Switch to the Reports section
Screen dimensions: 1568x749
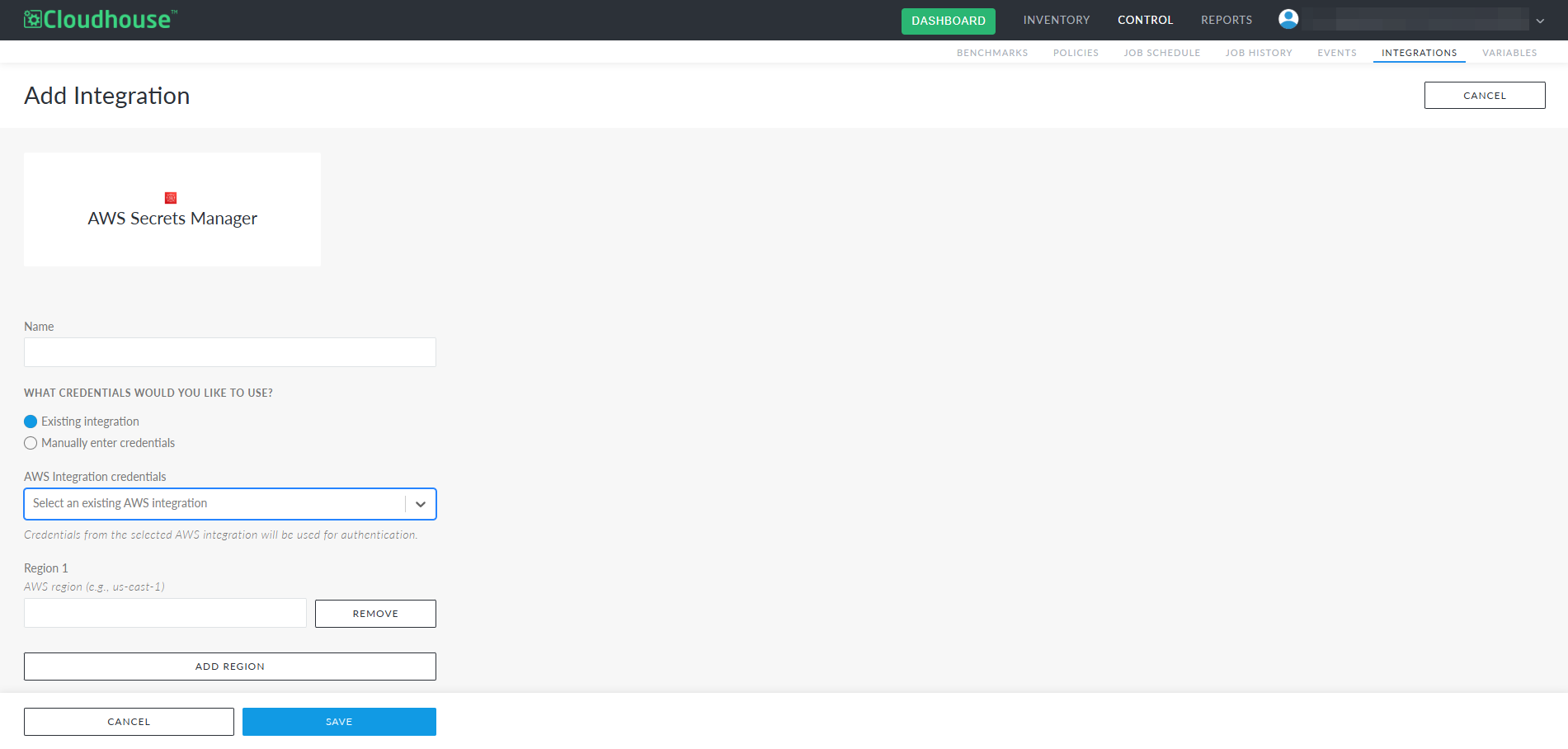coord(1226,20)
